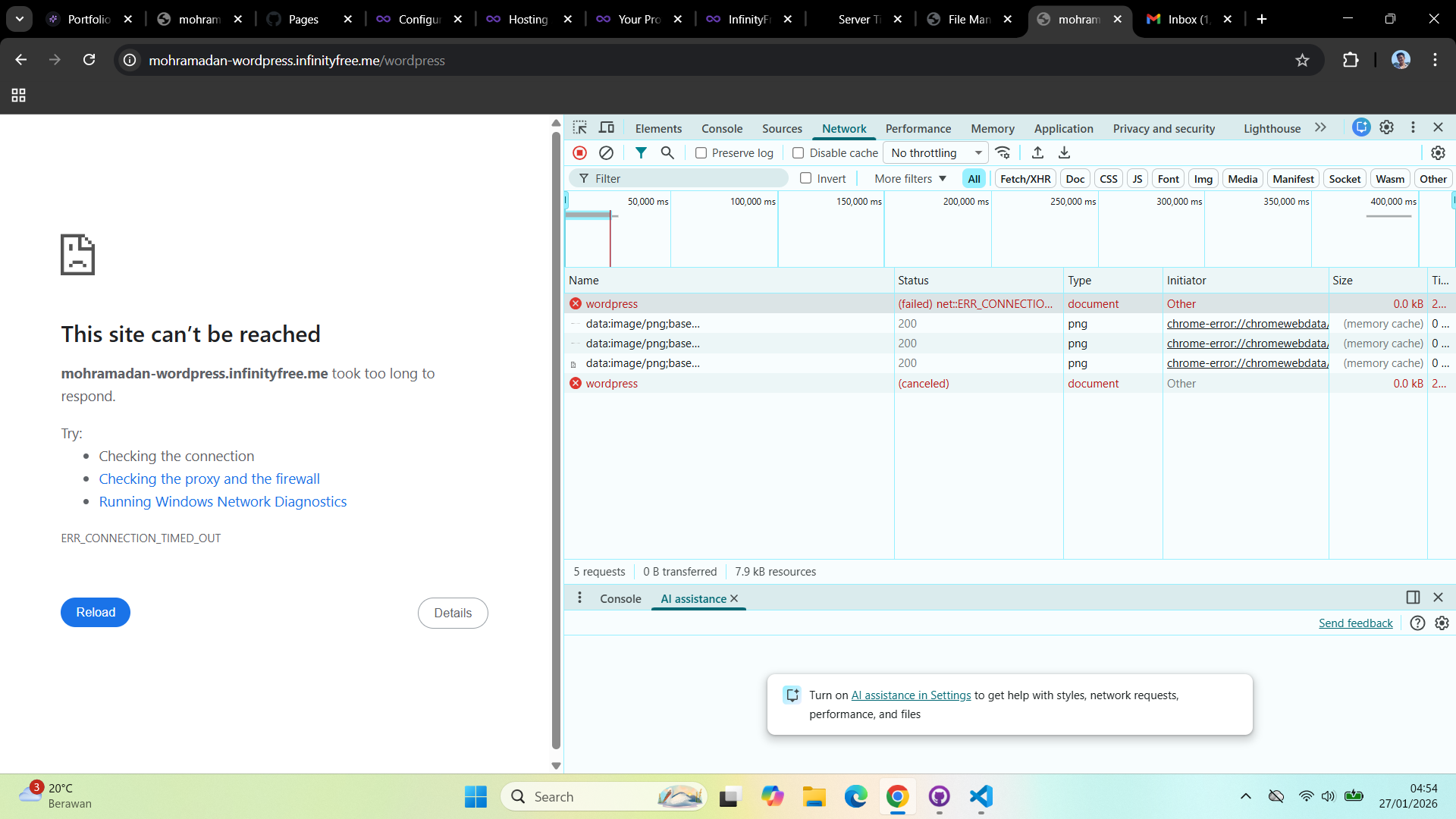Click the import HAR file upload icon

1037,152
